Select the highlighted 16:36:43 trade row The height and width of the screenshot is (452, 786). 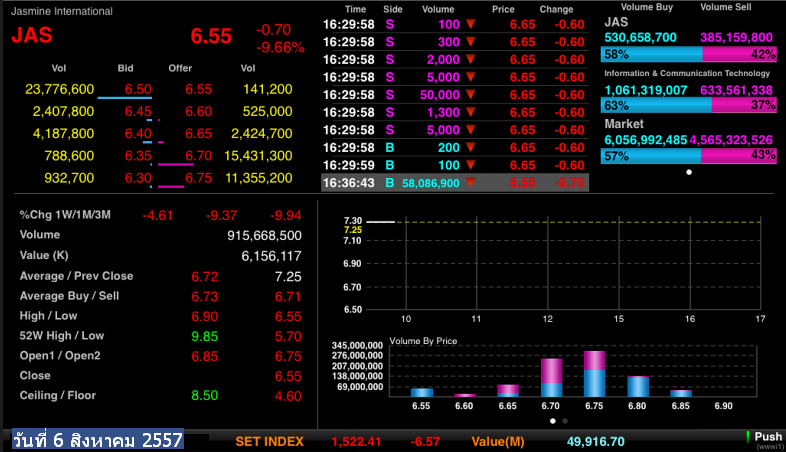click(455, 182)
